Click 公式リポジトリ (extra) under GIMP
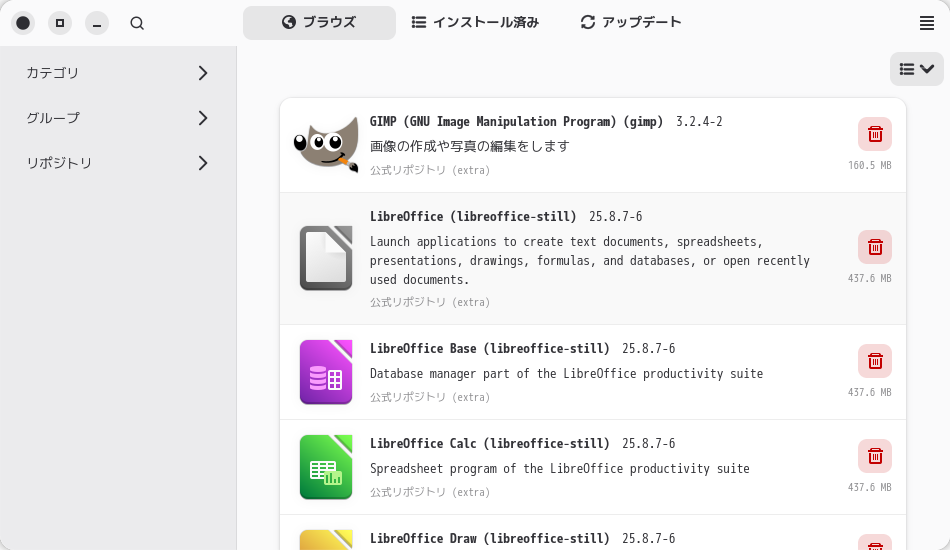Screen dimensions: 950x550 click(430, 170)
